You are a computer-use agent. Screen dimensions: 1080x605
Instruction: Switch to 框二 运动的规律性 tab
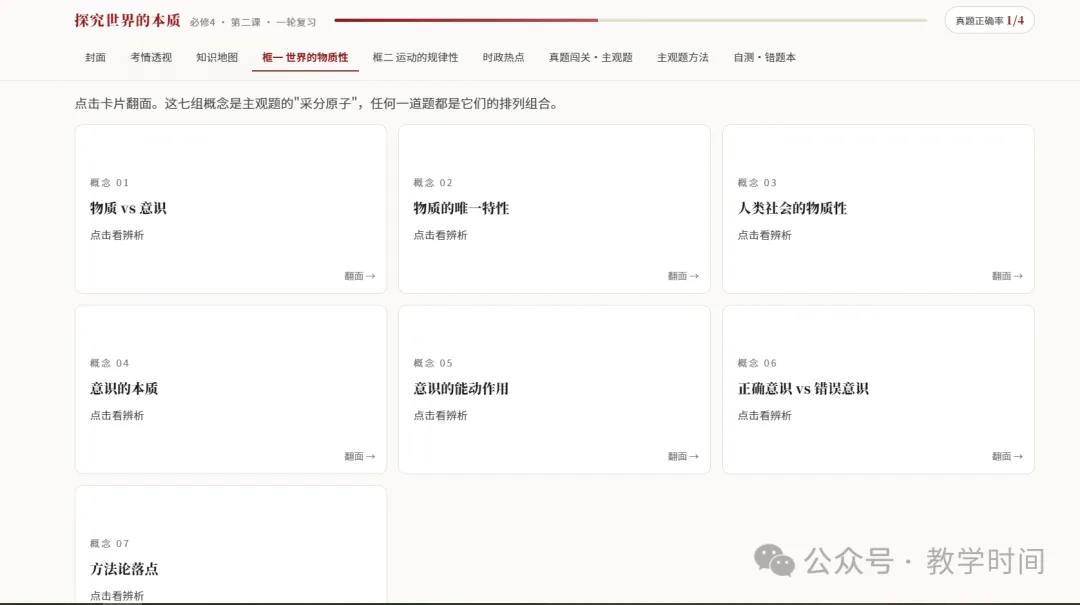point(415,58)
